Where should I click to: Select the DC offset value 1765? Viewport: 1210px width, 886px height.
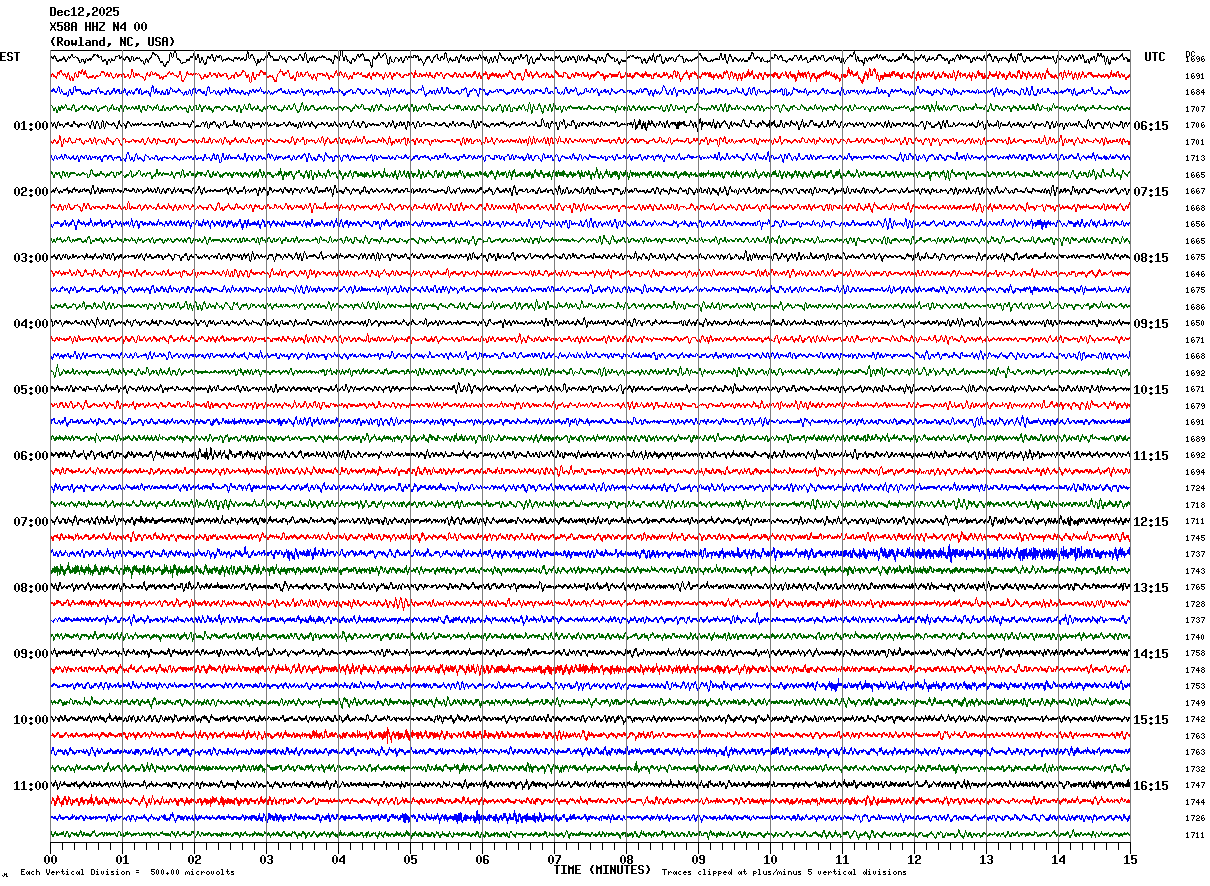pyautogui.click(x=1195, y=587)
